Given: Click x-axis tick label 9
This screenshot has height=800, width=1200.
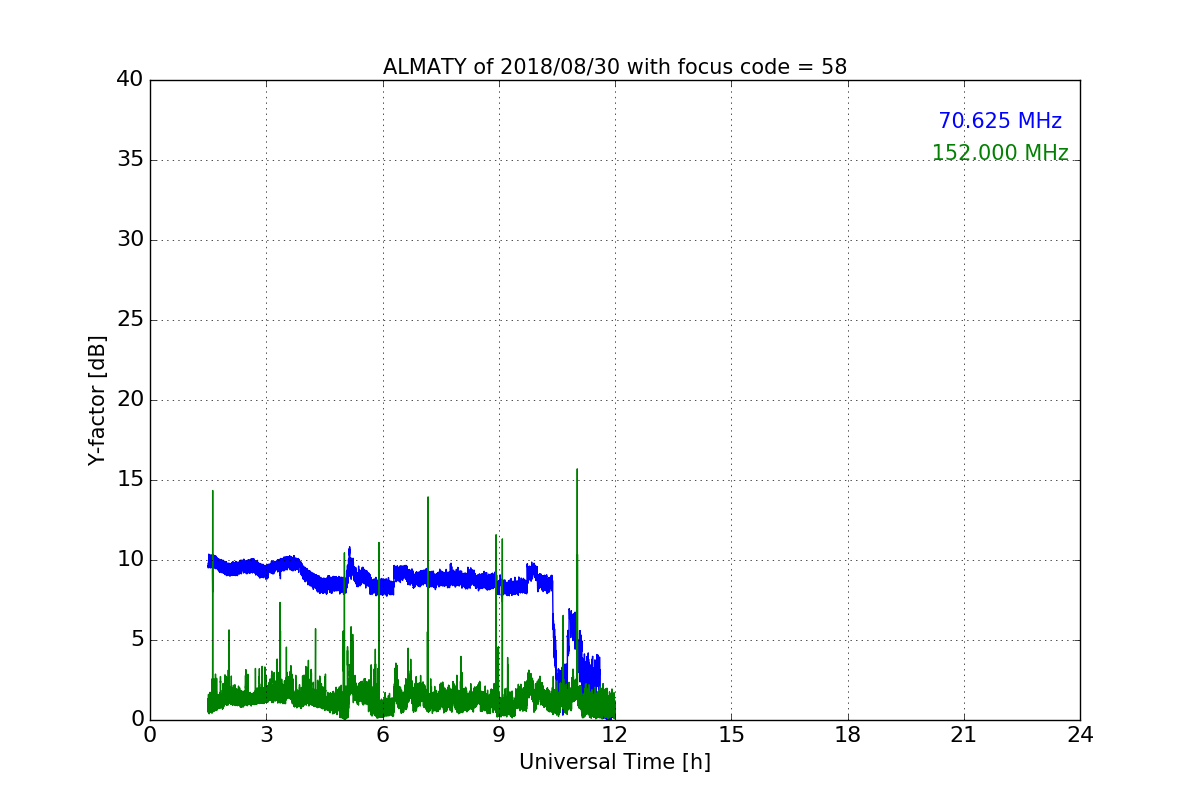Looking at the screenshot, I should point(499,735).
